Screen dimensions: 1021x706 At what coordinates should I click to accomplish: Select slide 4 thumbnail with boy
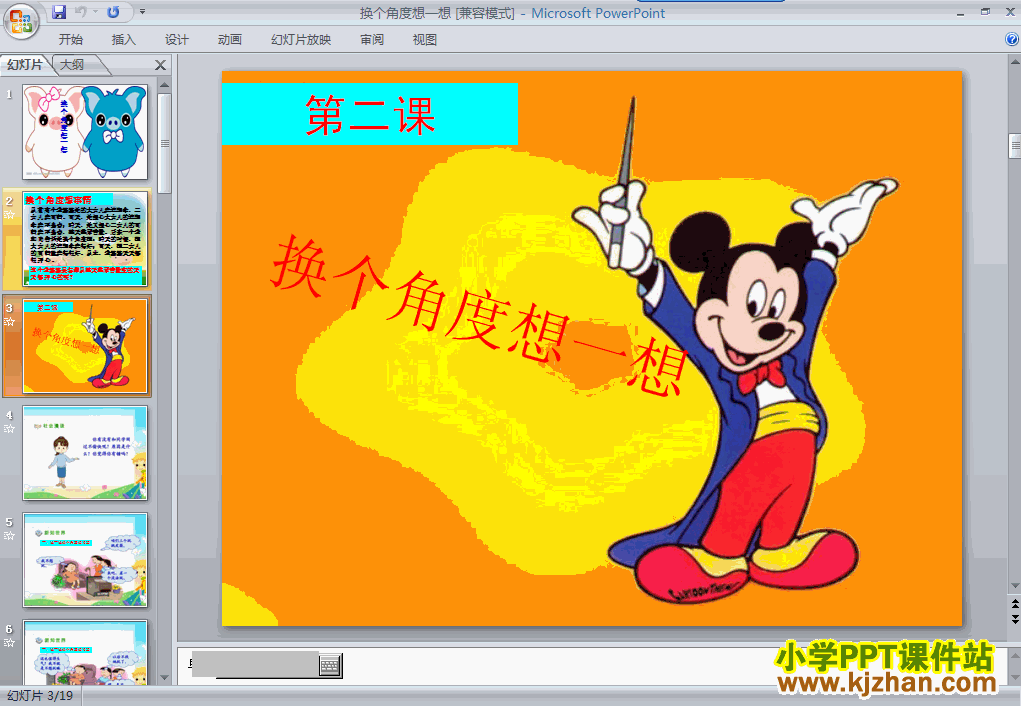[85, 453]
